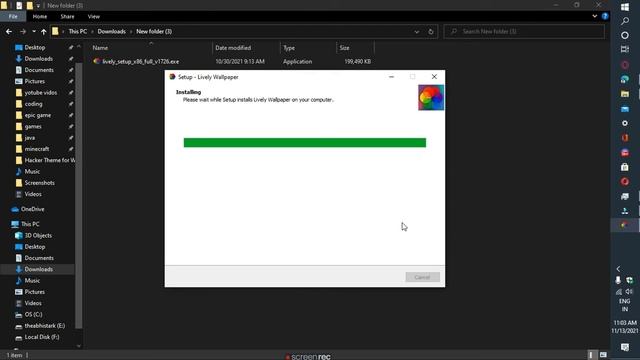The width and height of the screenshot is (640, 360).
Task: Select OneDrive in the navigation pane
Action: [x=32, y=209]
